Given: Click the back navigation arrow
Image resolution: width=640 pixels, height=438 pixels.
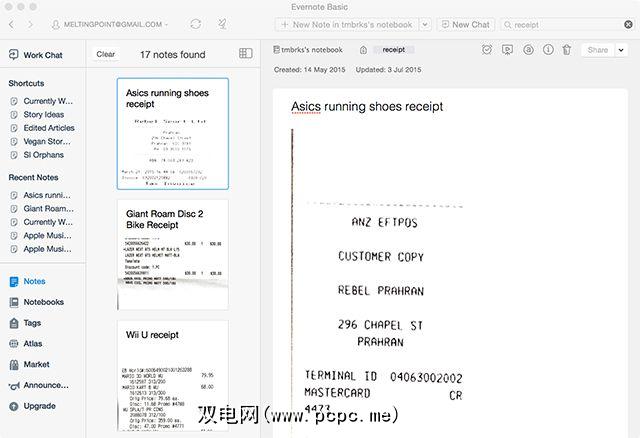Looking at the screenshot, I should (11, 24).
